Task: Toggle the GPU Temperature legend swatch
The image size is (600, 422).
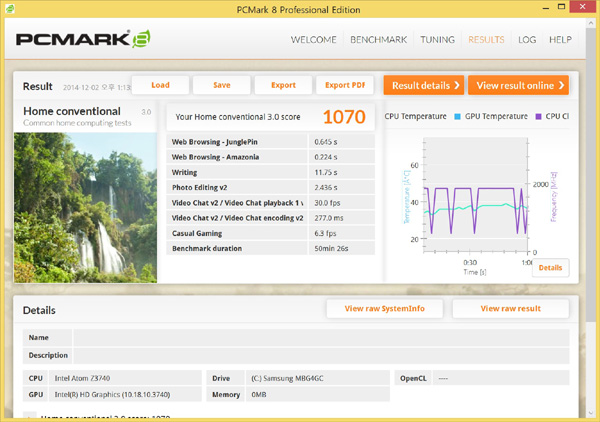Action: tap(457, 116)
